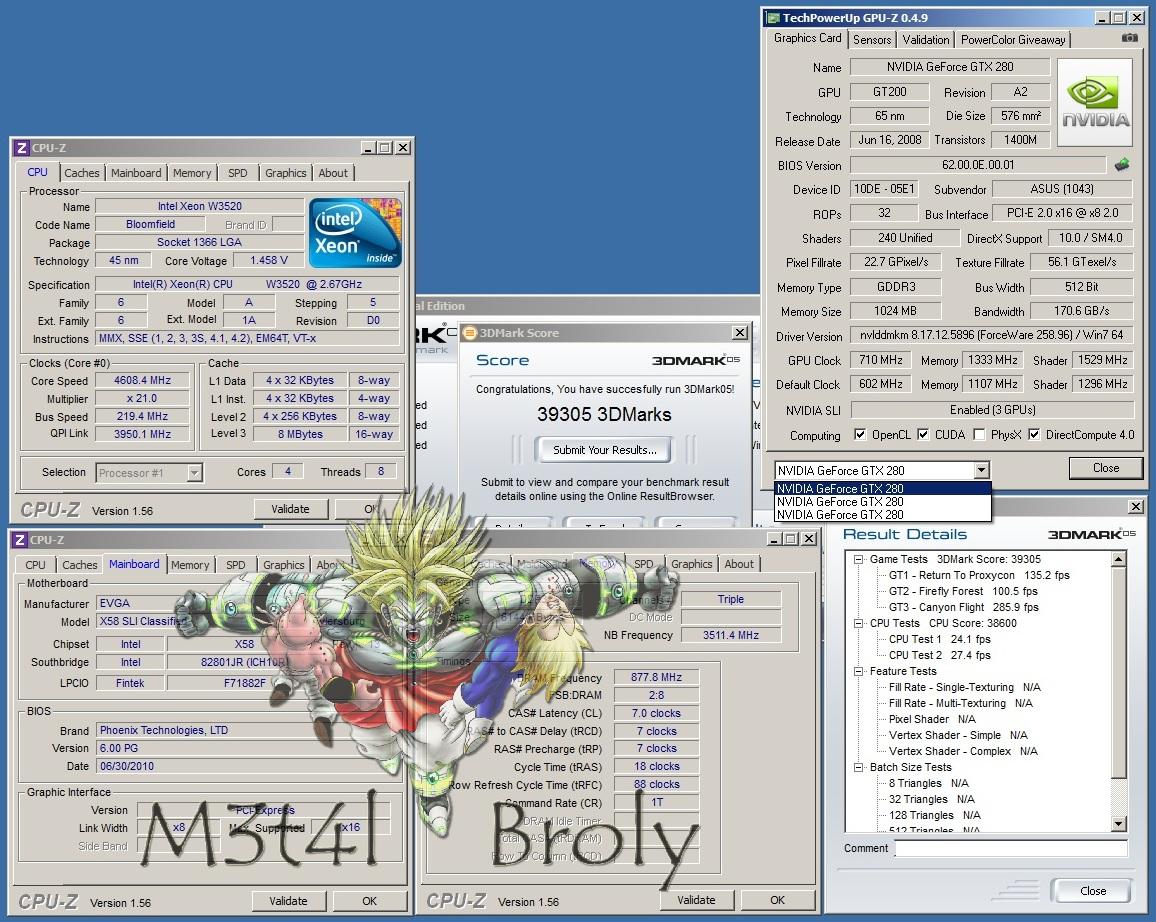Image resolution: width=1156 pixels, height=922 pixels.
Task: Click OK in the Mainboard CPU-Z window
Action: tap(369, 901)
